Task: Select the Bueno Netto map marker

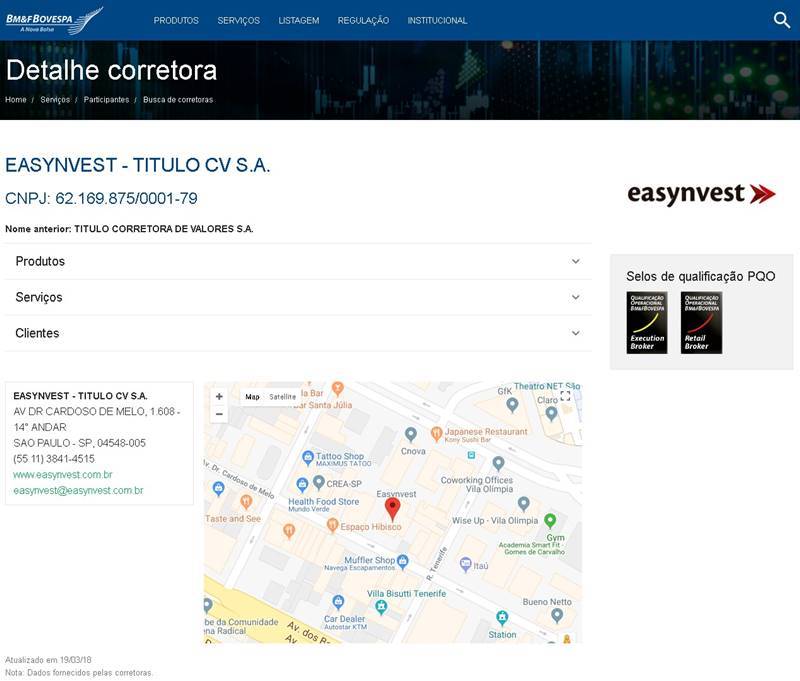Action: click(x=557, y=616)
